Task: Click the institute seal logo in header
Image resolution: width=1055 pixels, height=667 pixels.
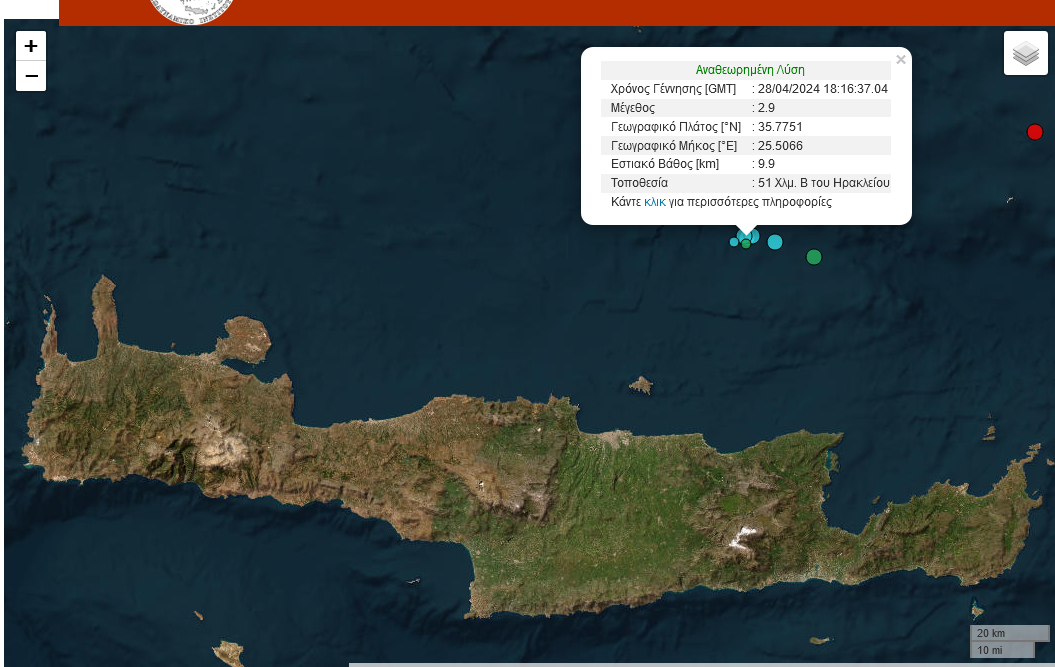Action: pos(191,10)
